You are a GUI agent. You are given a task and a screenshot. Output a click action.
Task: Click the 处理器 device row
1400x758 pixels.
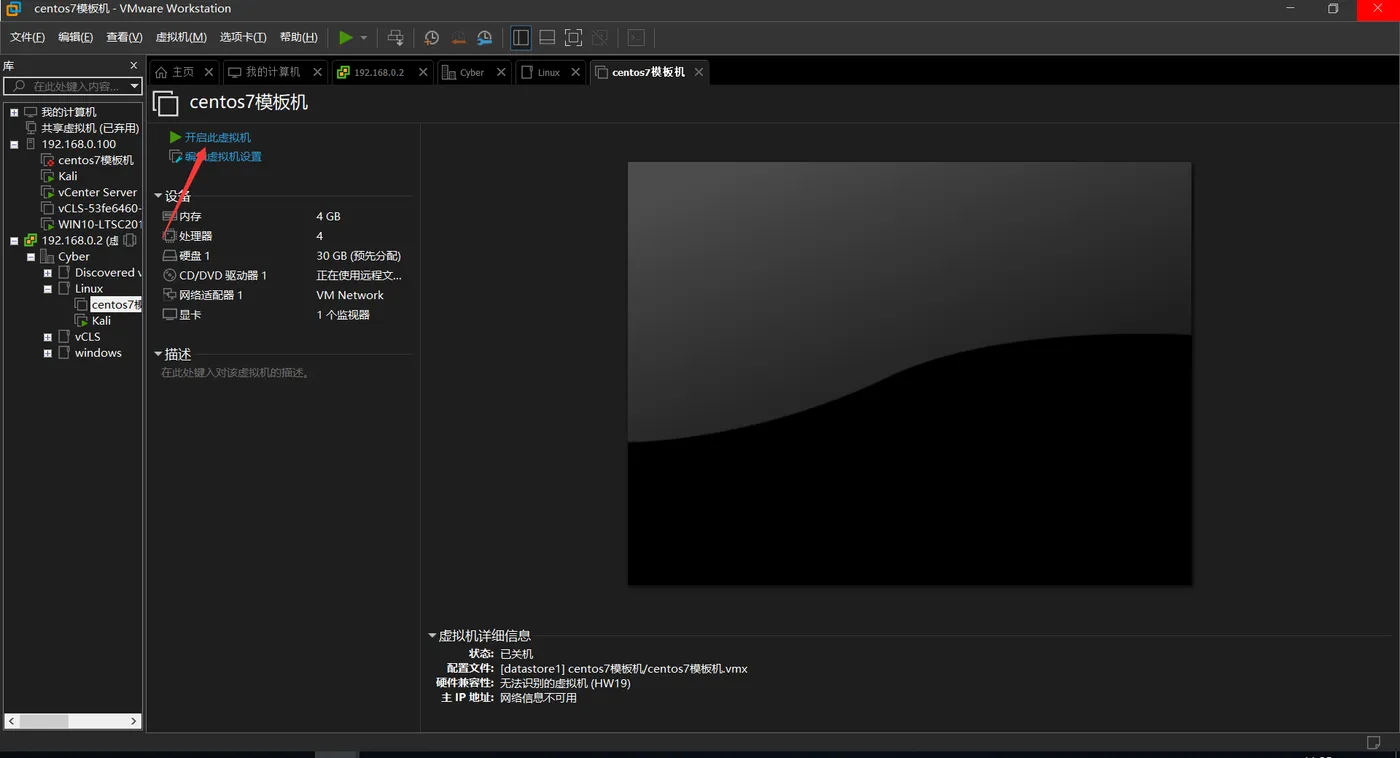click(284, 236)
